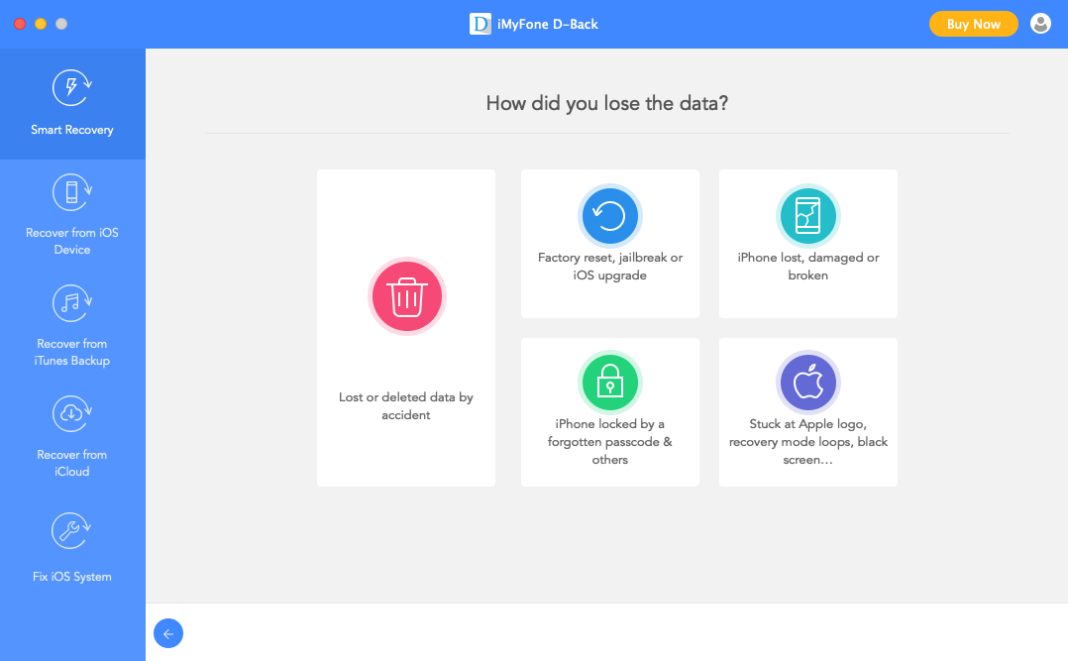Select 'iPhone locked by a forgotten passcode' option
1068x661 pixels.
point(610,412)
